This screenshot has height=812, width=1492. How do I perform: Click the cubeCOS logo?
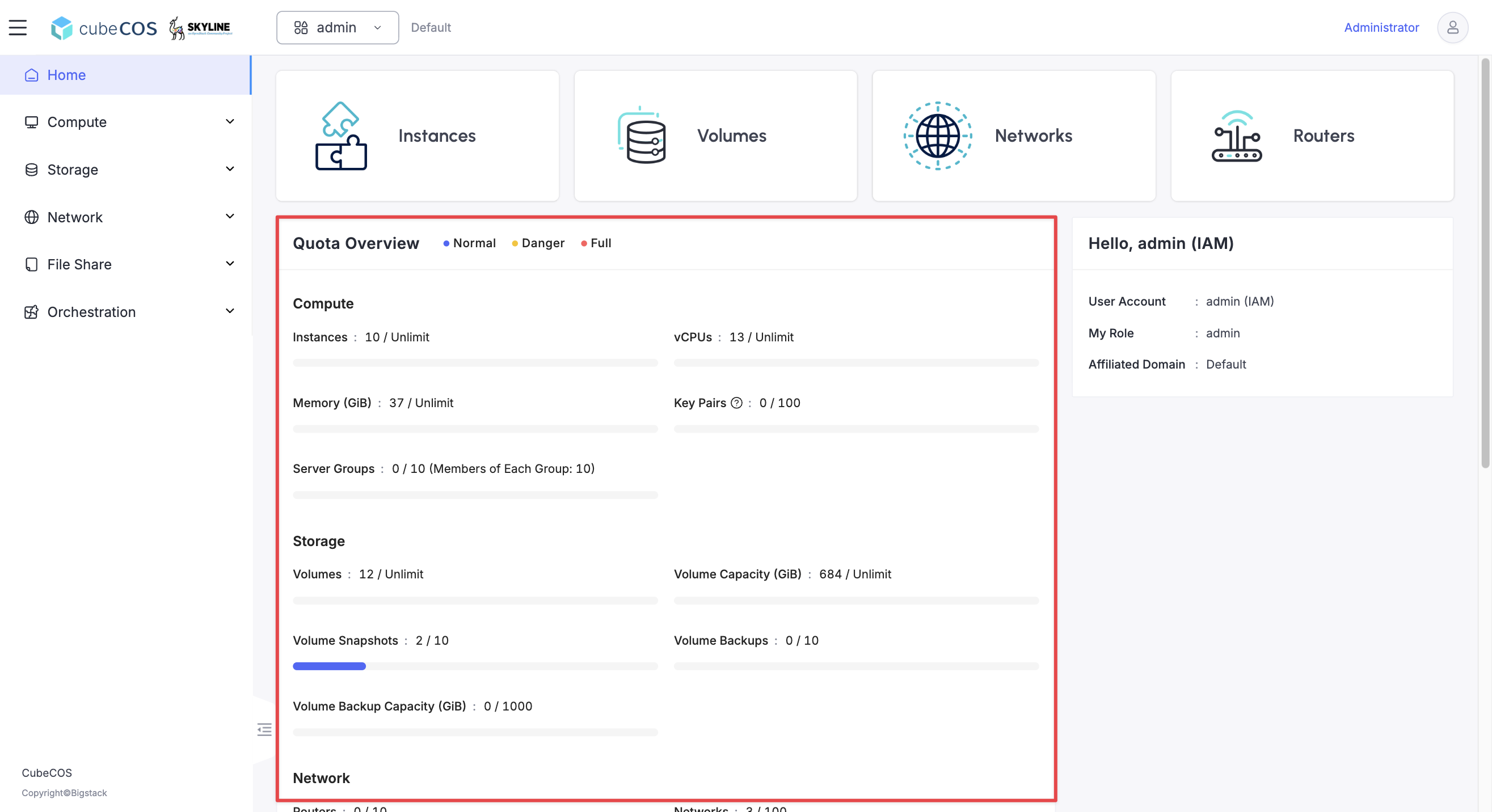click(x=104, y=28)
